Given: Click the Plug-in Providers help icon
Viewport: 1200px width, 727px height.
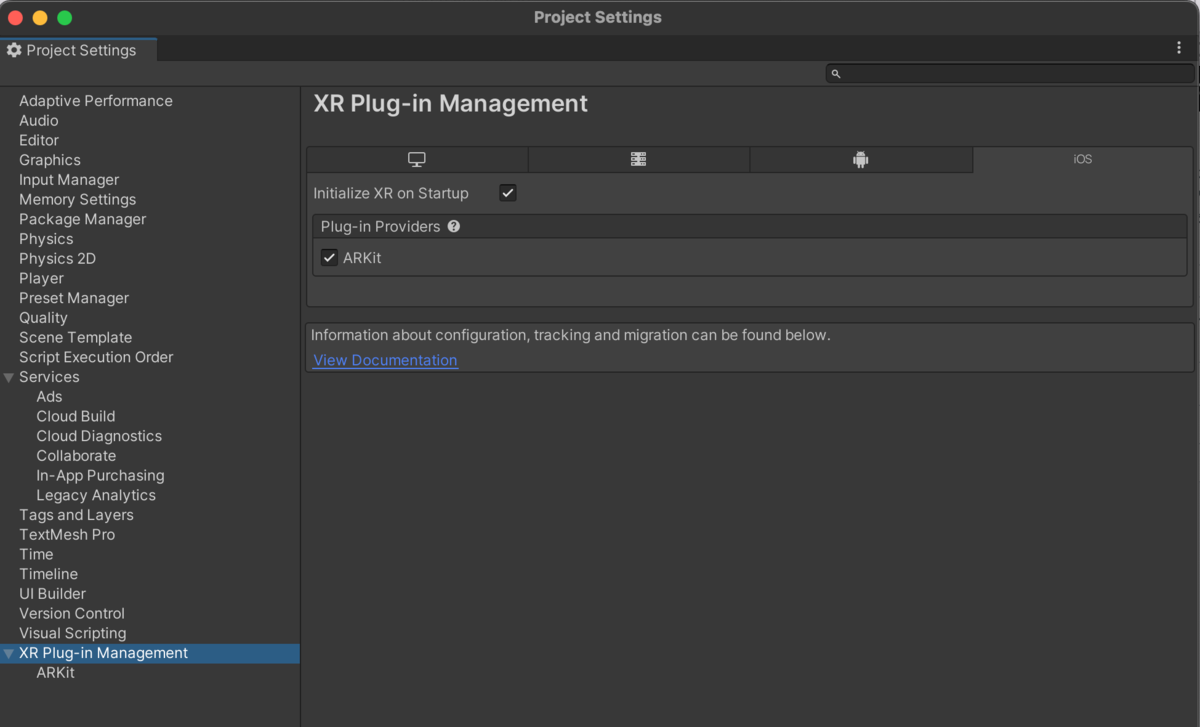Looking at the screenshot, I should (454, 227).
